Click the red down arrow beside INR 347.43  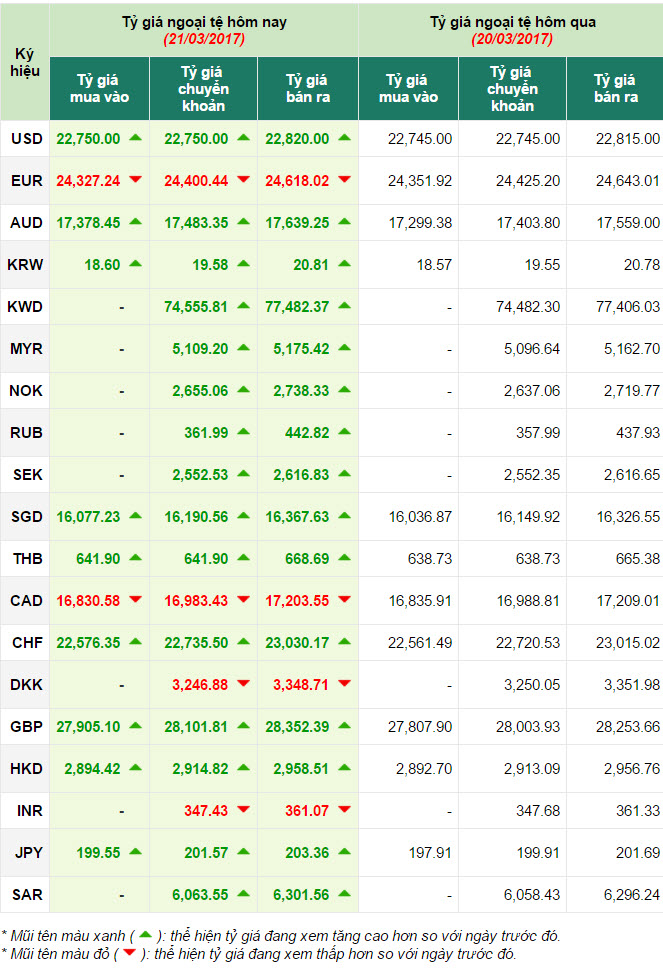[x=243, y=810]
